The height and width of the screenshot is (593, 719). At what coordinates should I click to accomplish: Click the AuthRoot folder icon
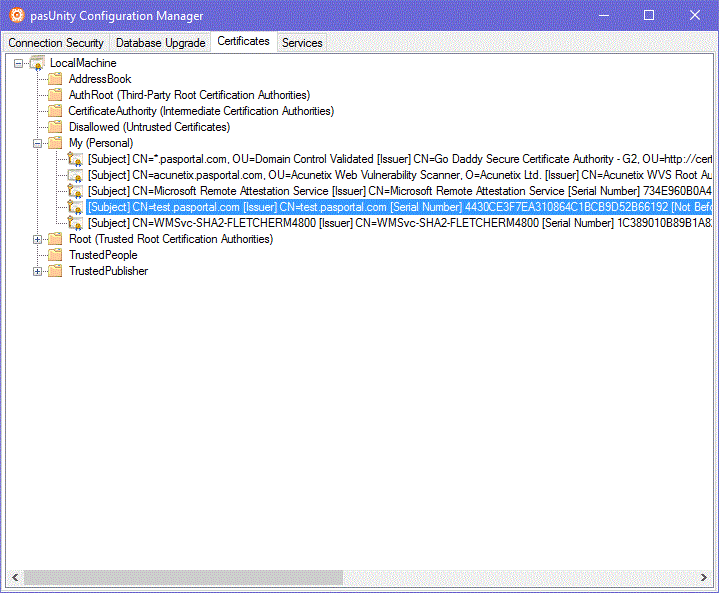pyautogui.click(x=55, y=95)
